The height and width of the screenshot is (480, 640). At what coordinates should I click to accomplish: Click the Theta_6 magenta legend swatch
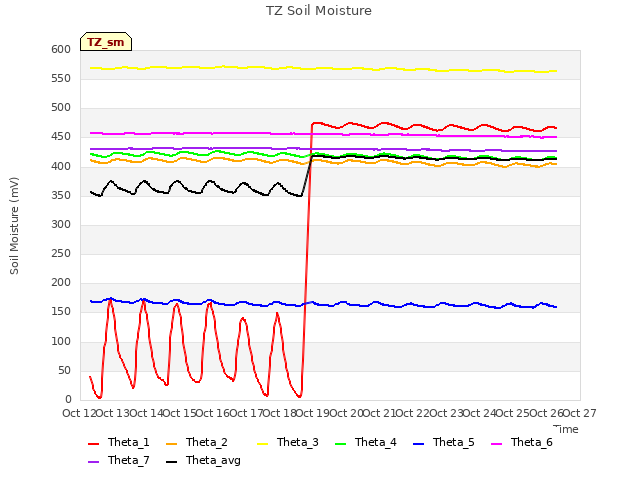(x=496, y=444)
